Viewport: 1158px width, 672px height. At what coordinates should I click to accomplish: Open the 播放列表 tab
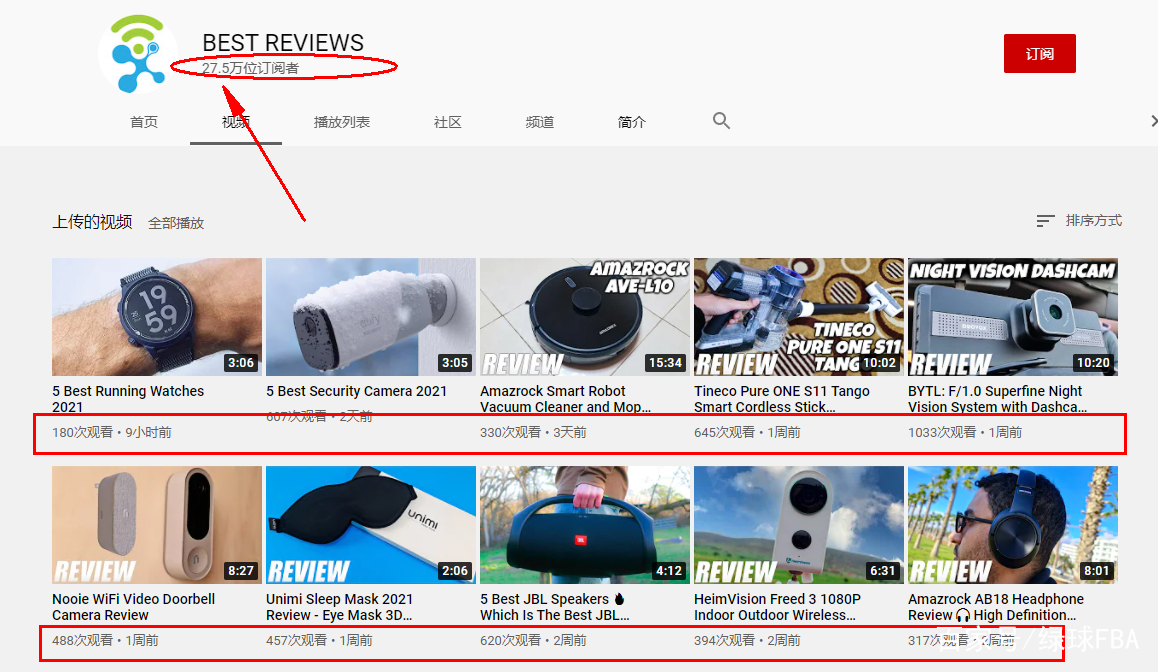(342, 122)
